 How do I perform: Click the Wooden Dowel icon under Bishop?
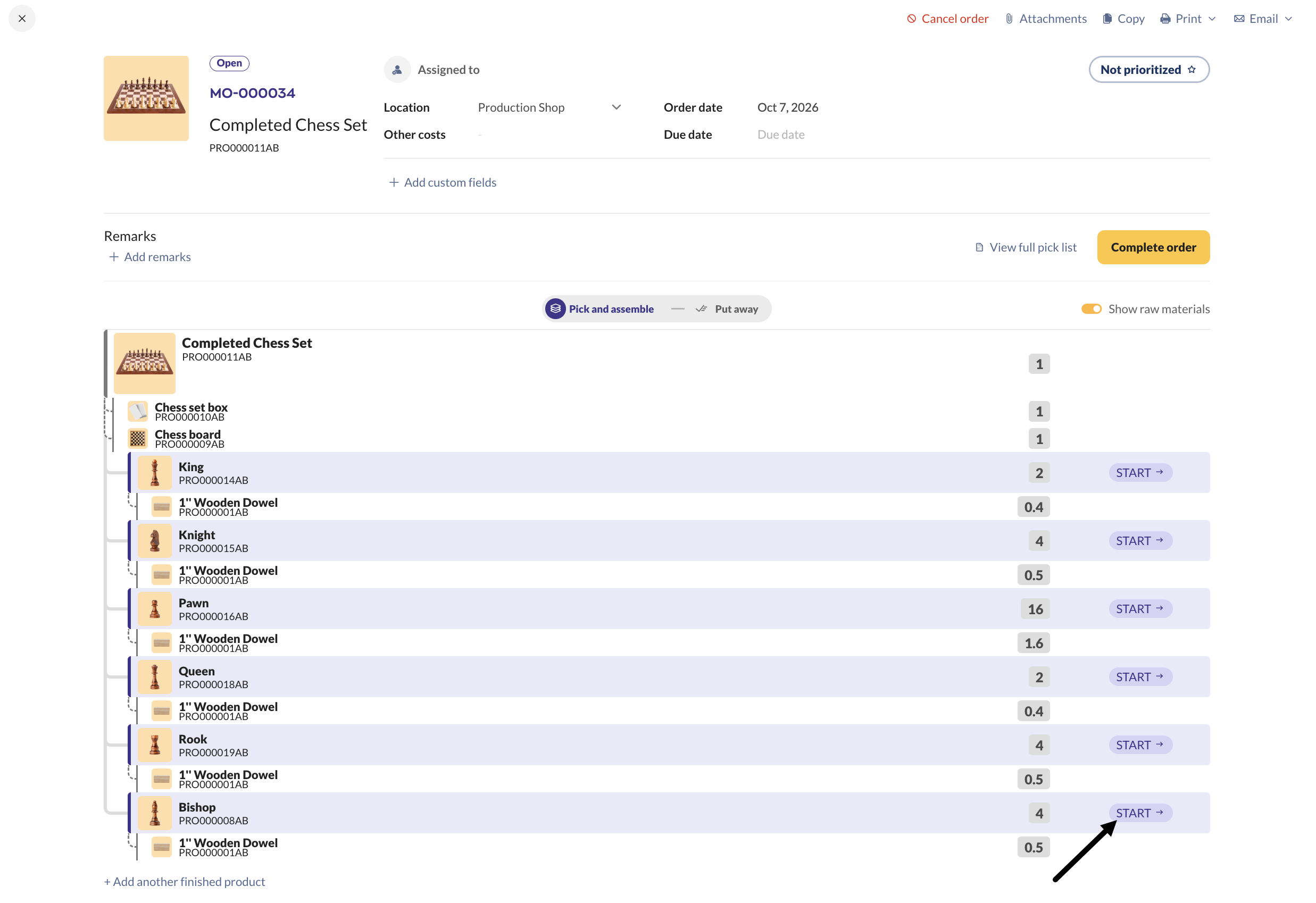161,847
